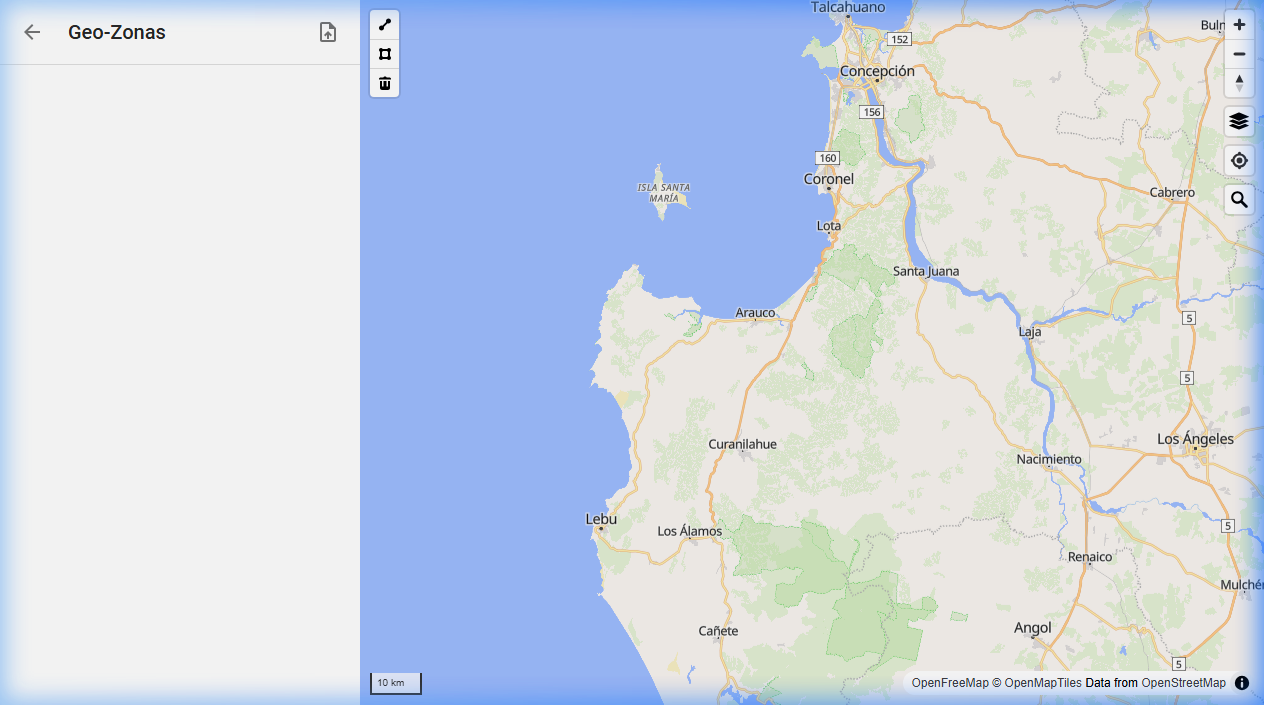Click the Lebu town label
This screenshot has height=705, width=1264.
(601, 519)
